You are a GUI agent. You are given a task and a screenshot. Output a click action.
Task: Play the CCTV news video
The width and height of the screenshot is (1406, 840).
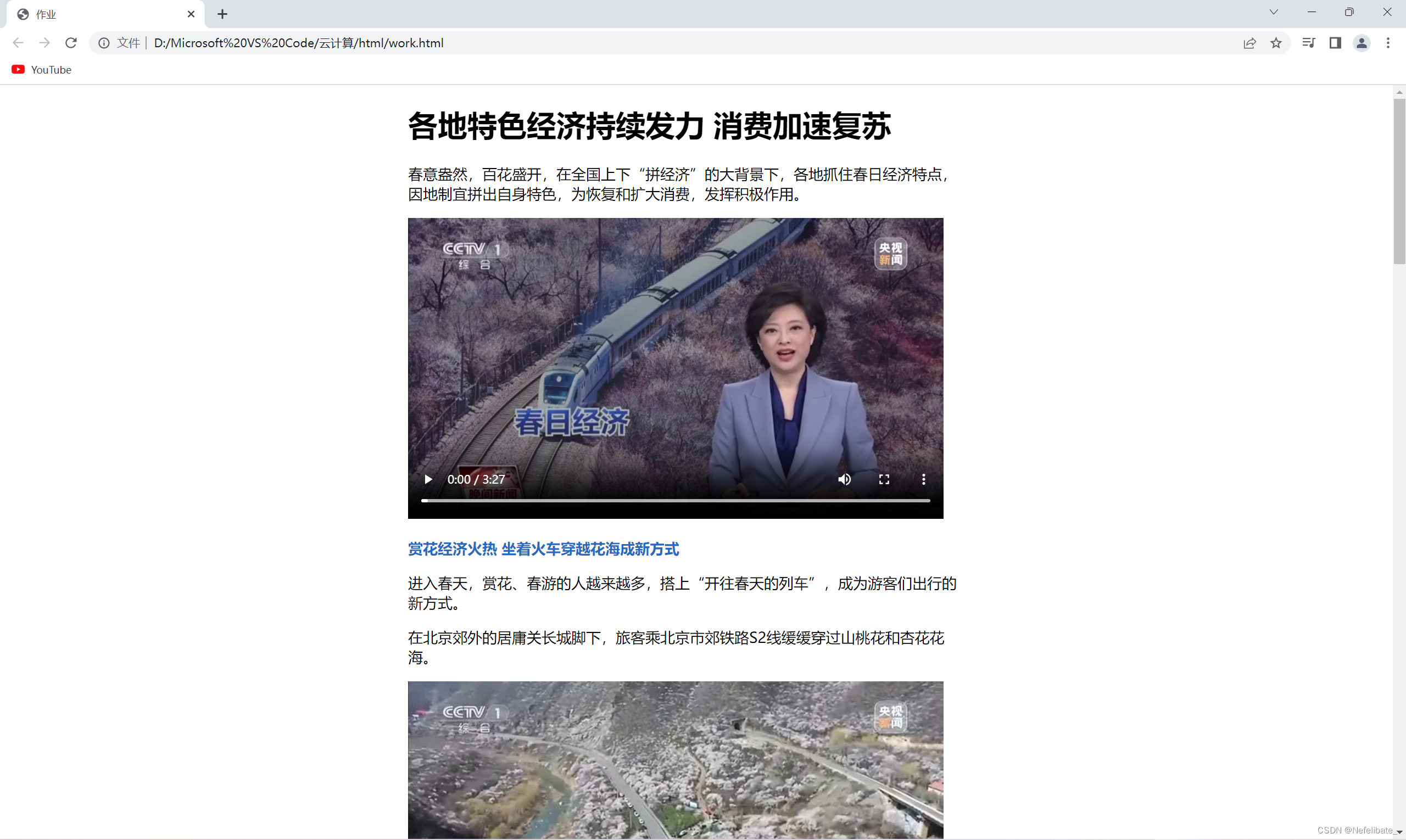(428, 479)
